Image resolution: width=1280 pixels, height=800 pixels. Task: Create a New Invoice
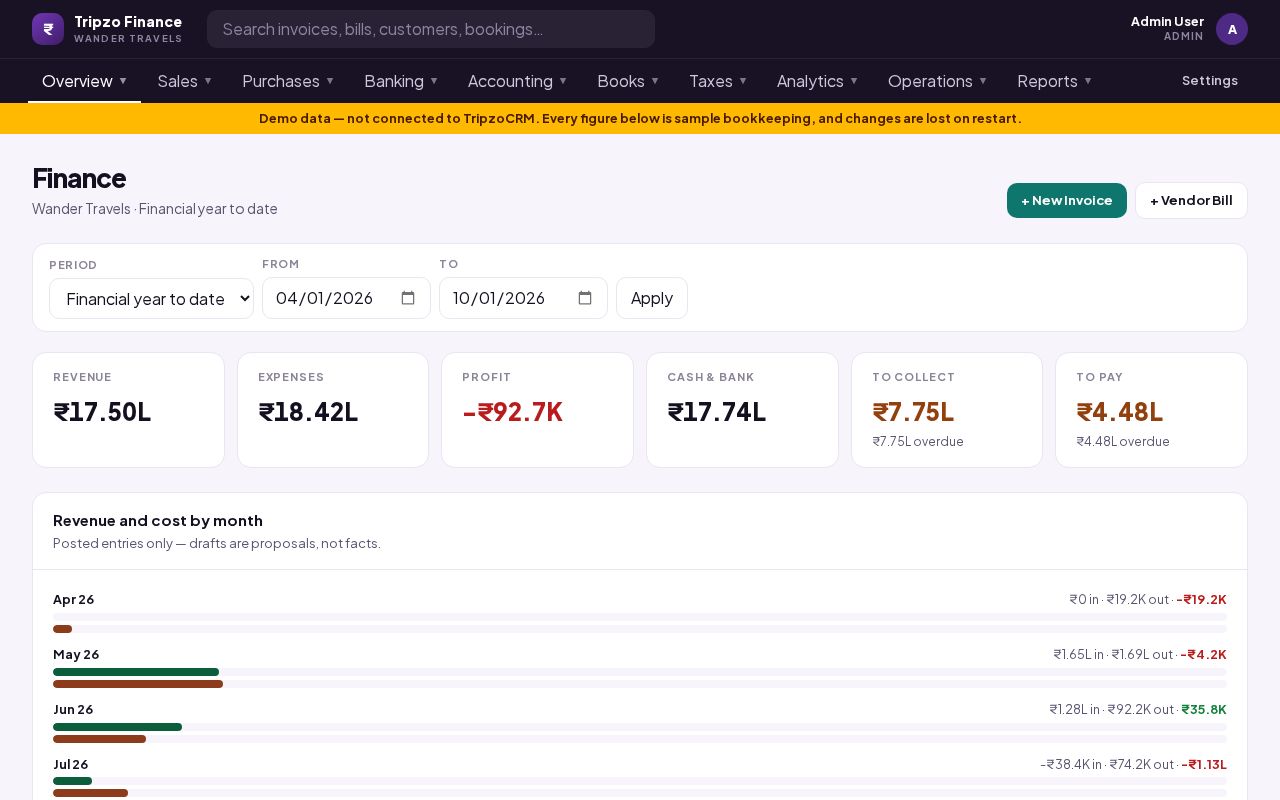[1067, 200]
